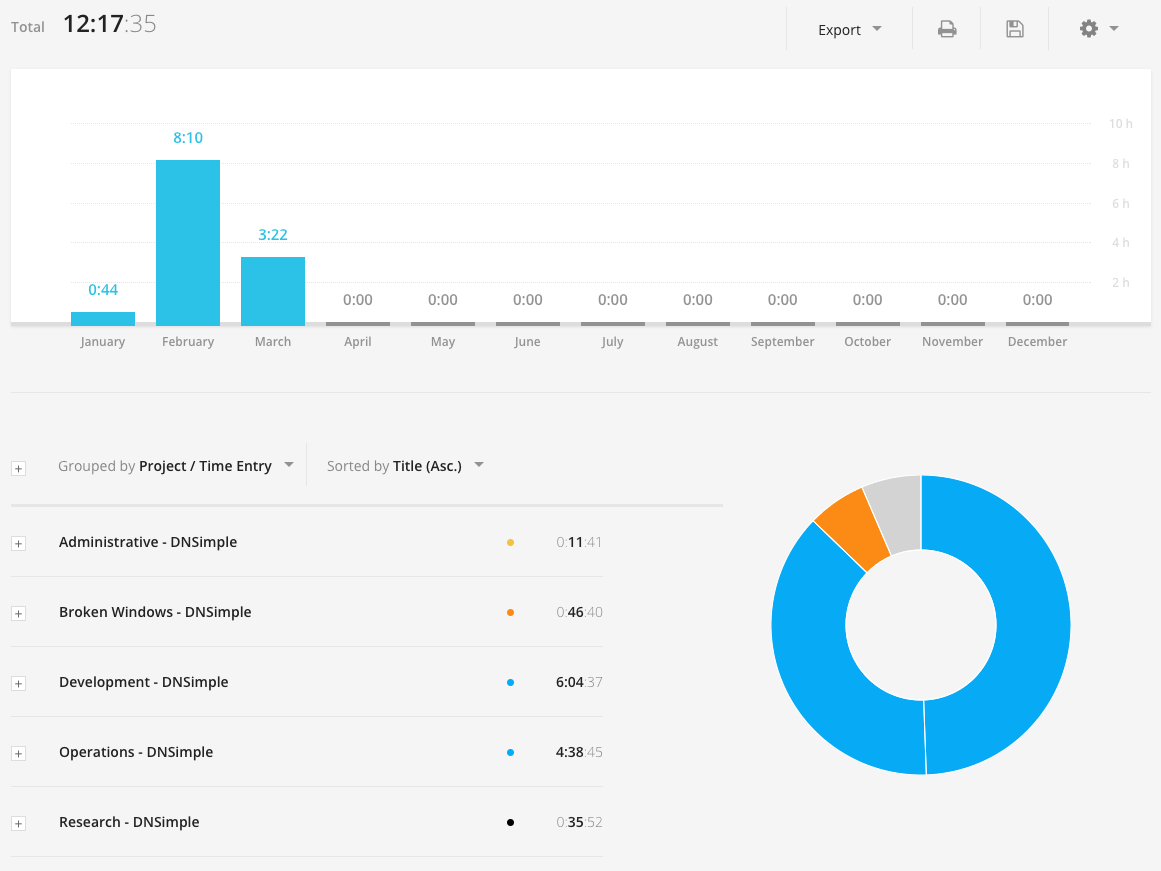
Task: Click the save report floppy icon
Action: pos(1015,30)
